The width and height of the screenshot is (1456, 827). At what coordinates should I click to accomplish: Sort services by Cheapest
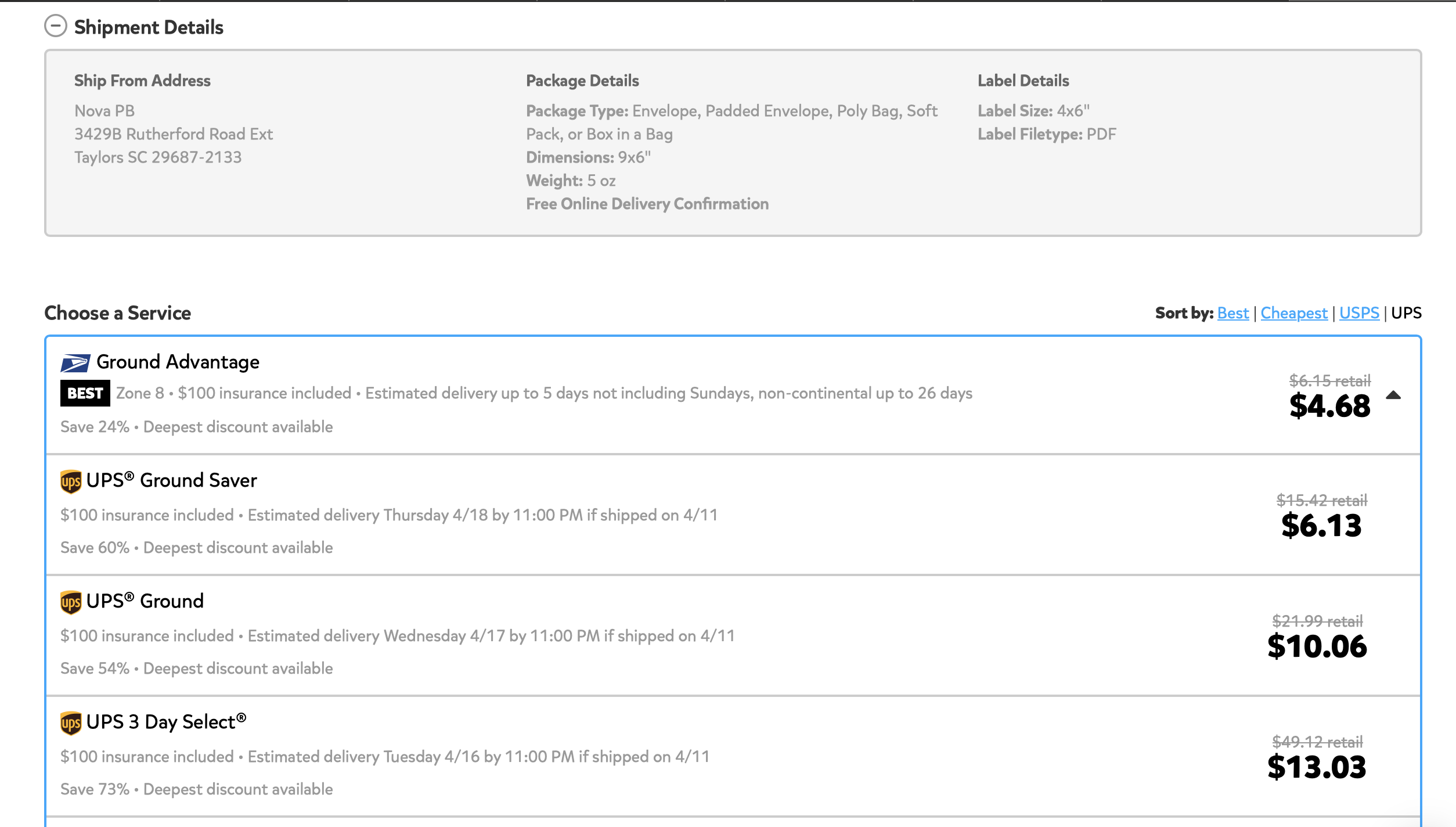click(1294, 313)
